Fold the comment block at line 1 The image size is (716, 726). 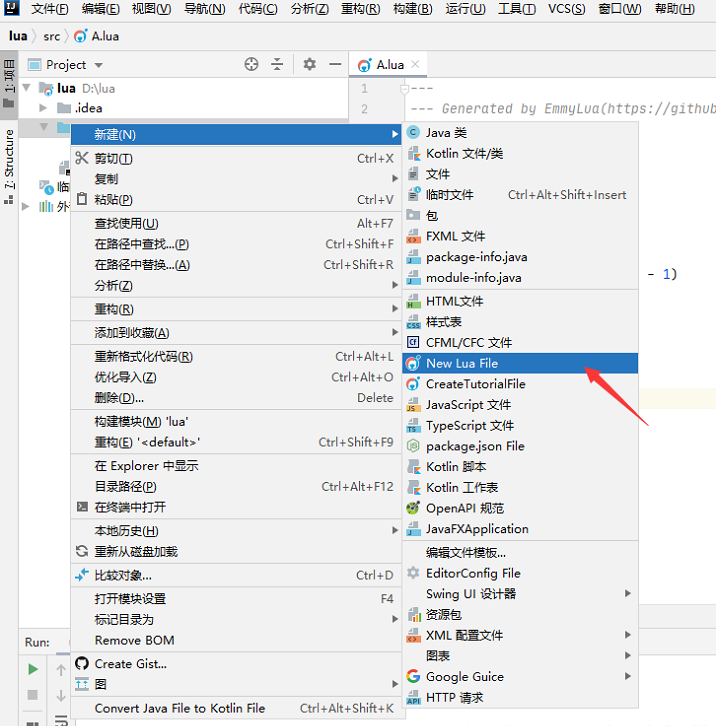point(404,88)
